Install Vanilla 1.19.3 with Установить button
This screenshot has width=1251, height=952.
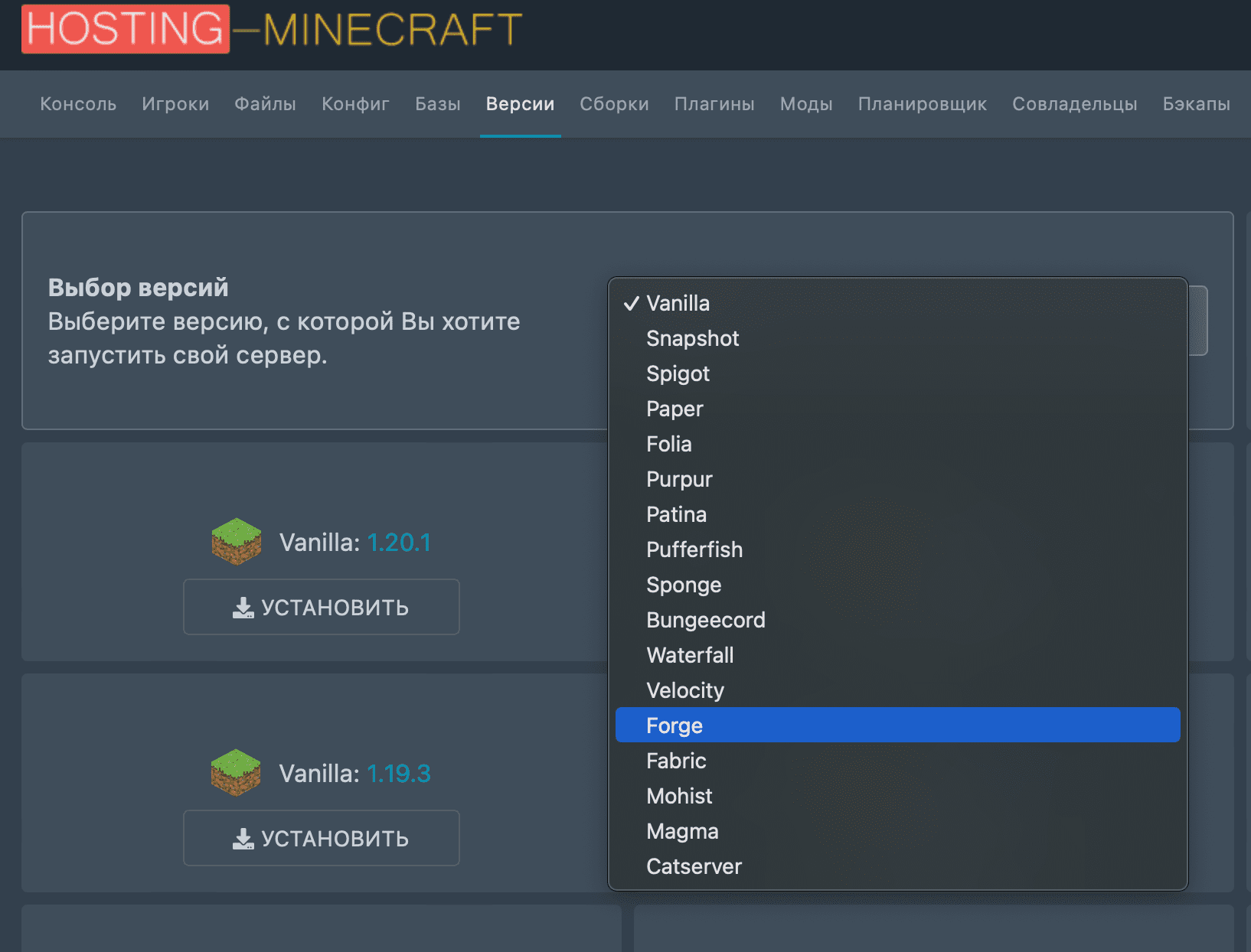pyautogui.click(x=322, y=838)
